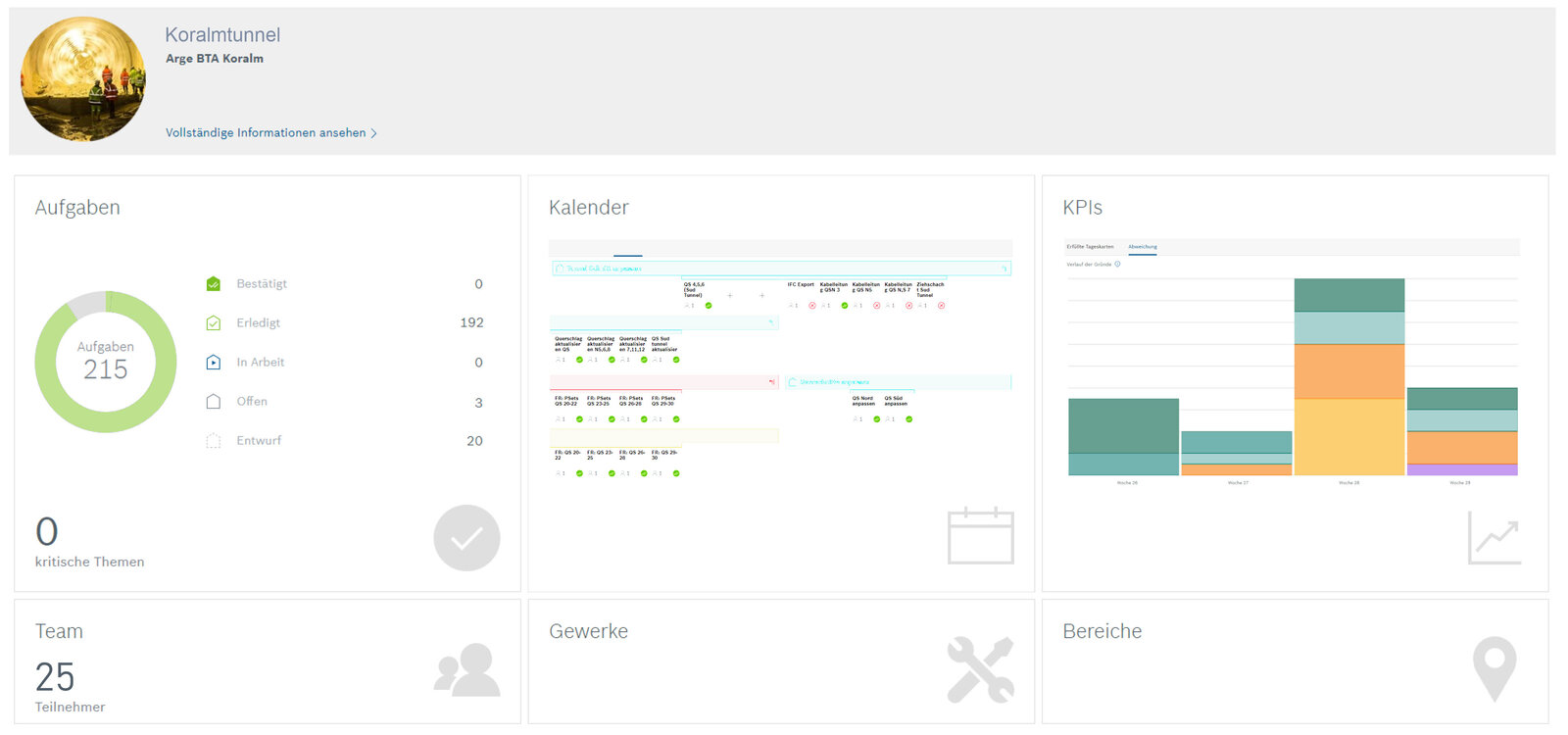
Task: Click the dashed Entwurf status box
Action: [x=214, y=441]
